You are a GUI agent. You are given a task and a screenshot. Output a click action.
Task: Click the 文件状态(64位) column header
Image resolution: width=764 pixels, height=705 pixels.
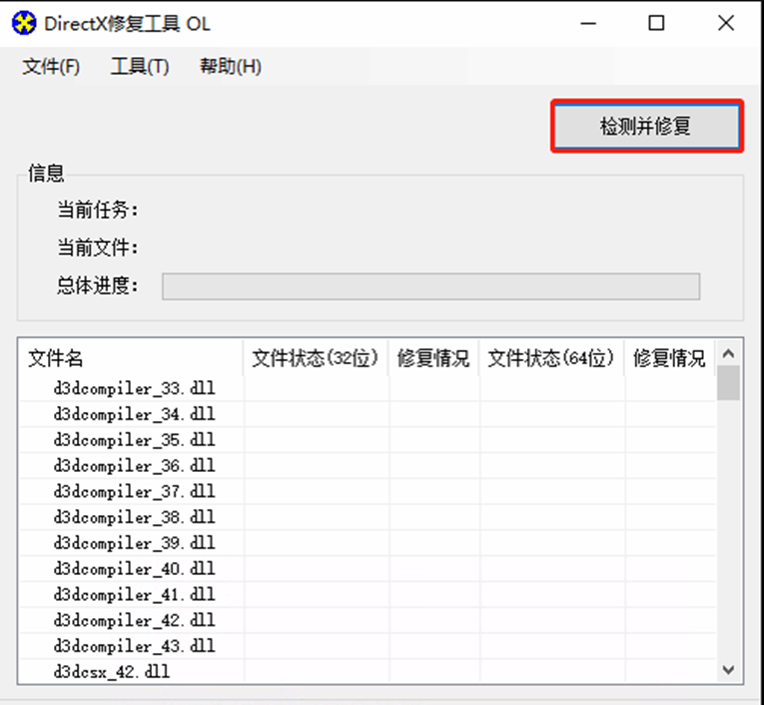[551, 358]
